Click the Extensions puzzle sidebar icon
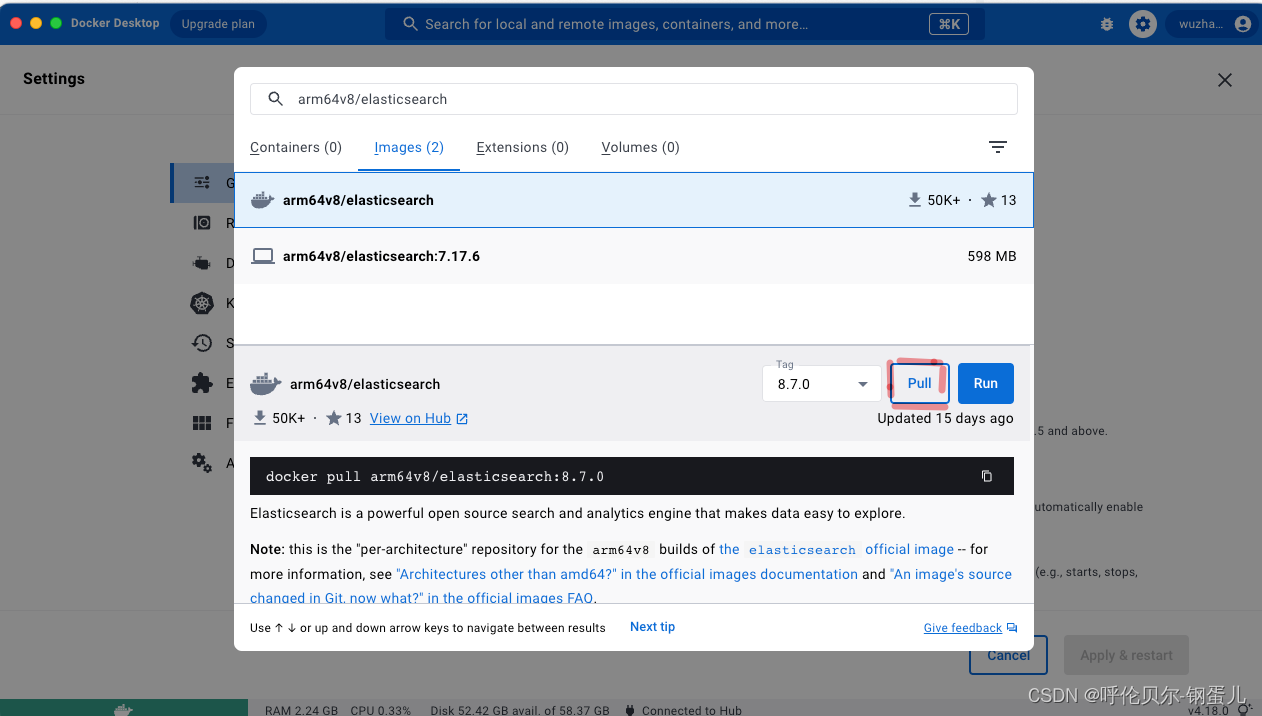Image resolution: width=1262 pixels, height=716 pixels. (202, 383)
